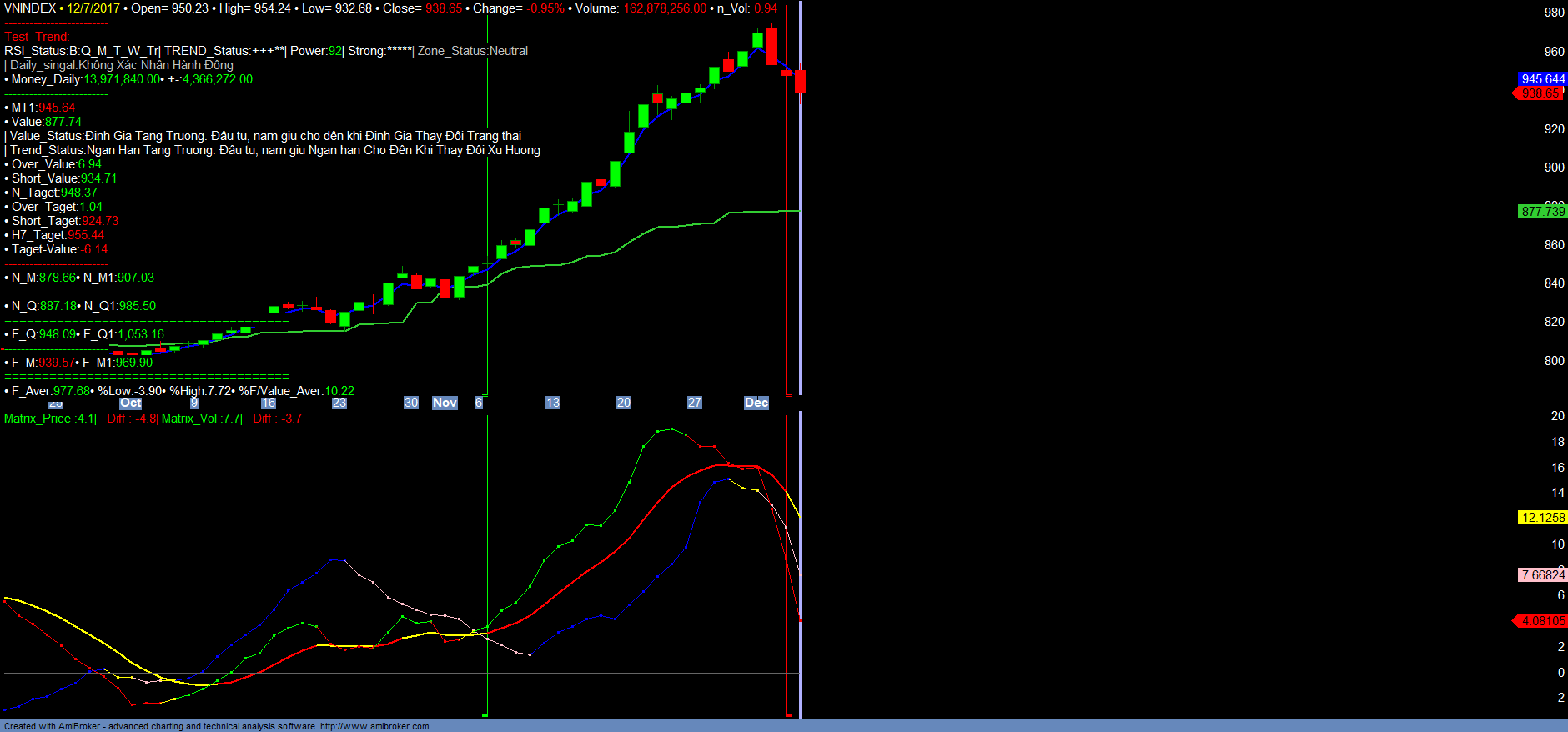Click the Money_Daily value readout
This screenshot has width=1568, height=732.
122,79
